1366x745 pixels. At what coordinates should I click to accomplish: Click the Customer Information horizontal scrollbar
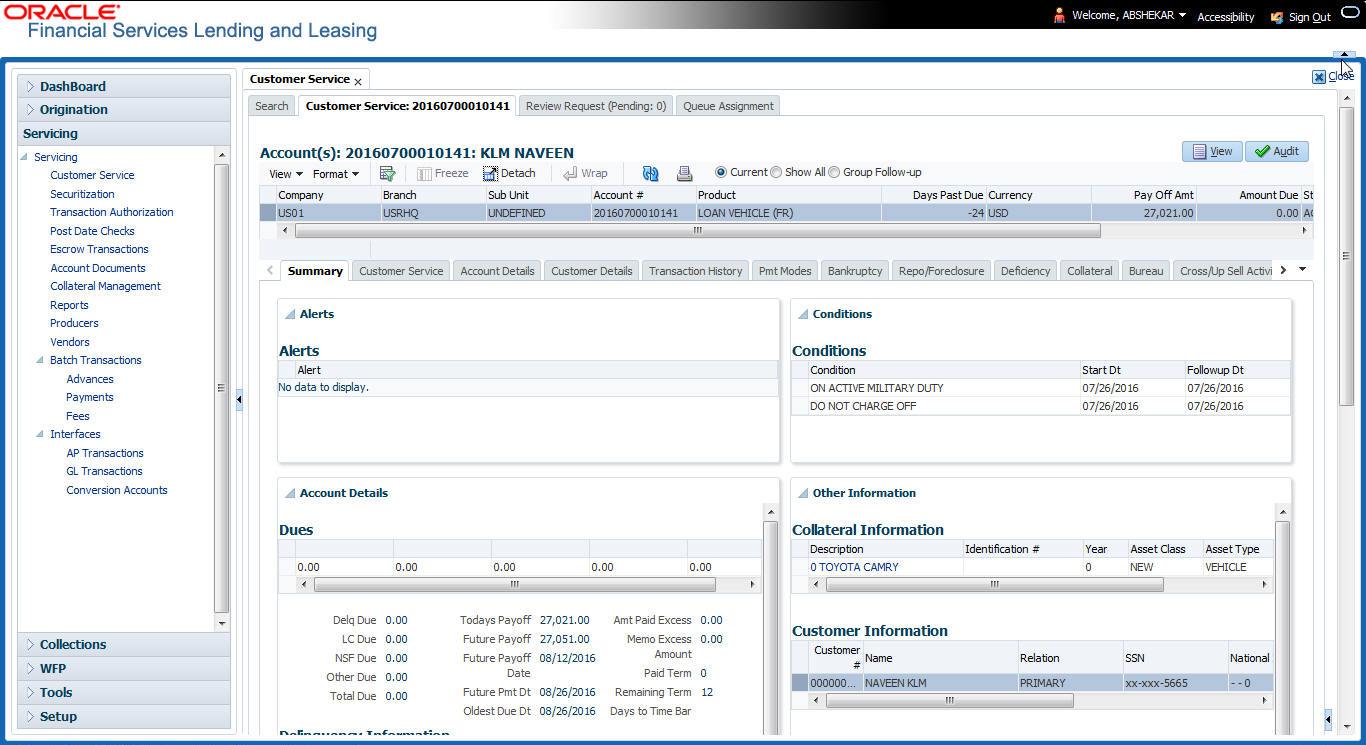[949, 700]
